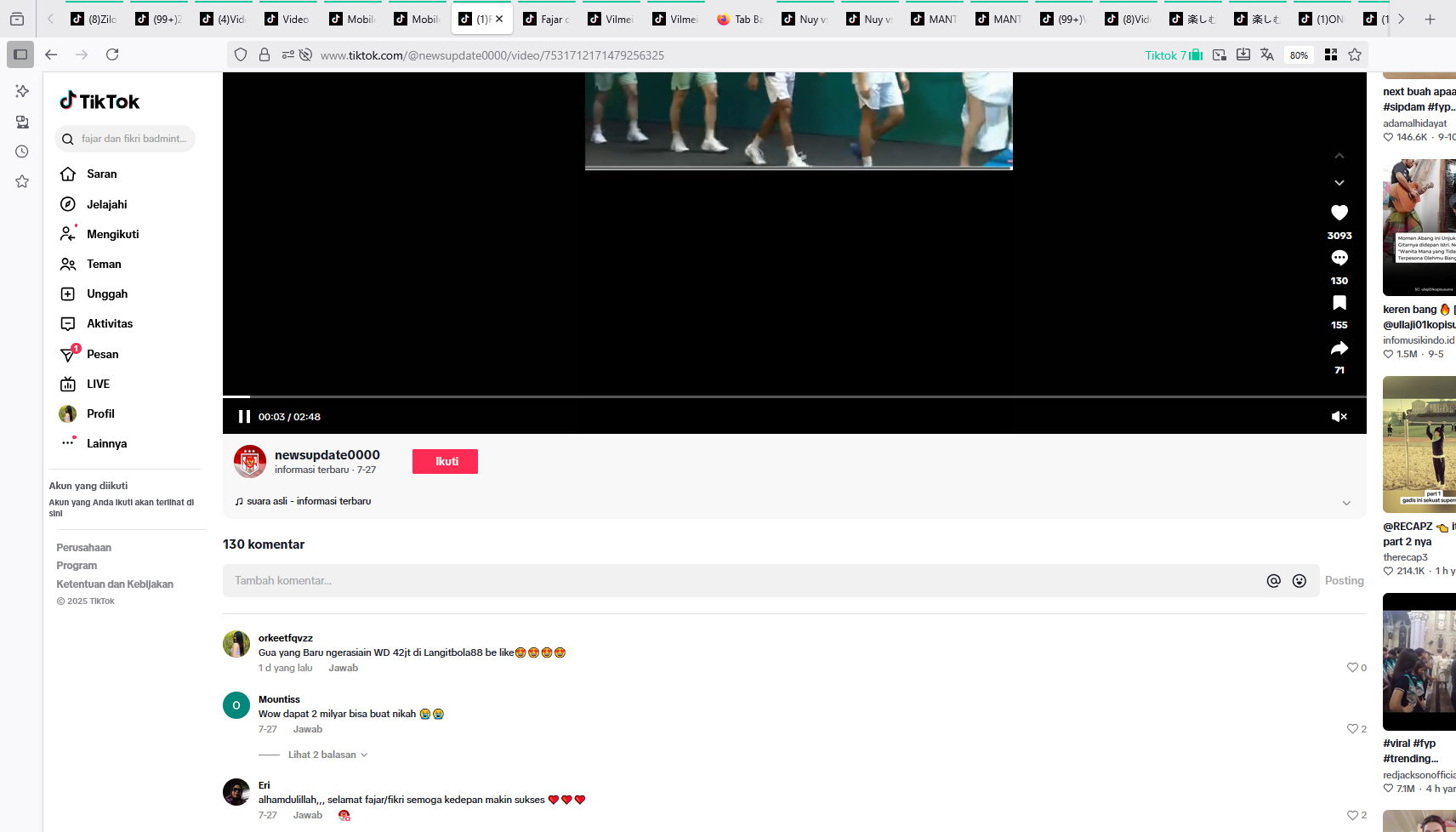Reset the 80% zoom level
The width and height of the screenshot is (1456, 832).
[1299, 55]
